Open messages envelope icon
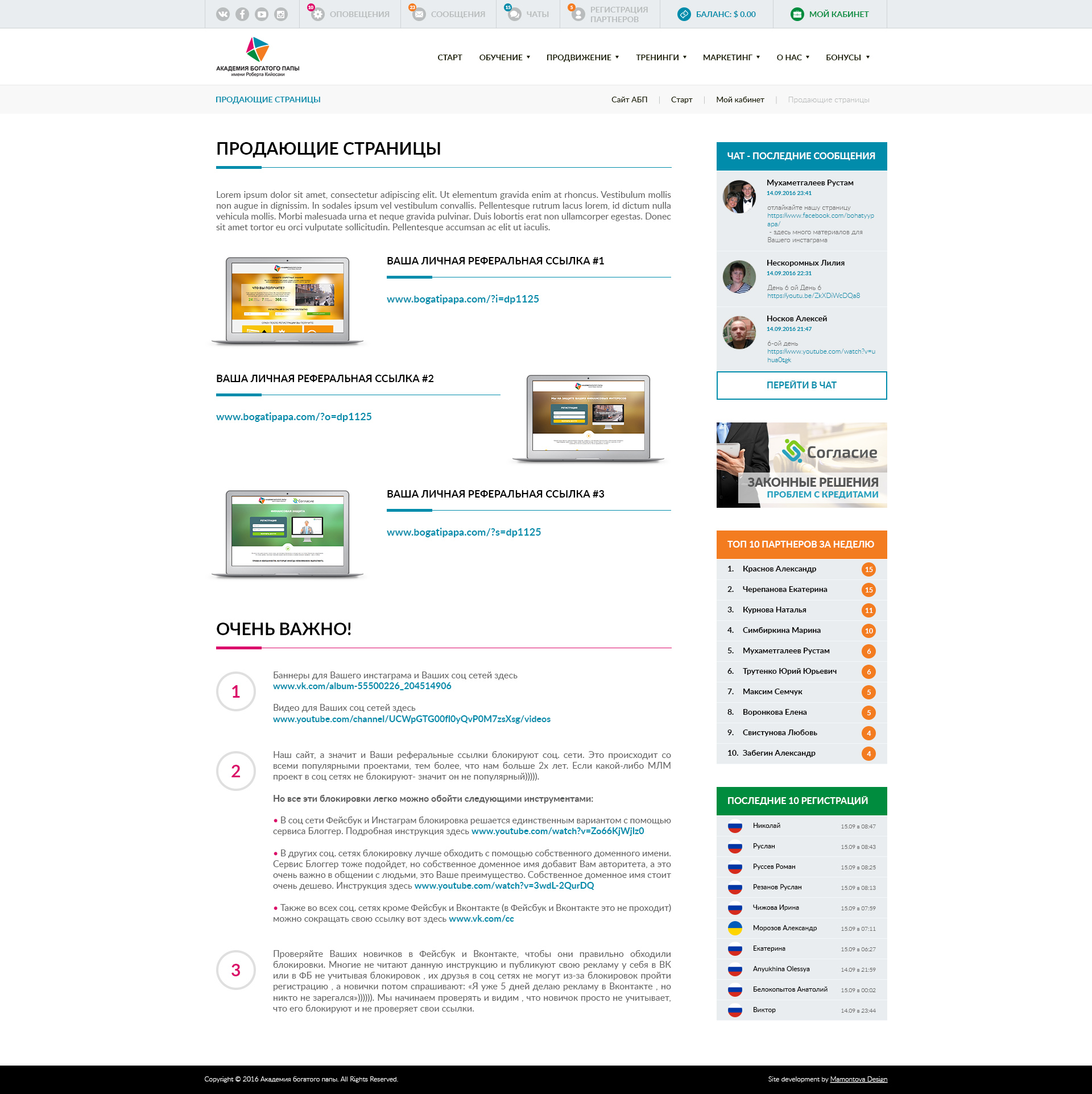 tap(419, 14)
